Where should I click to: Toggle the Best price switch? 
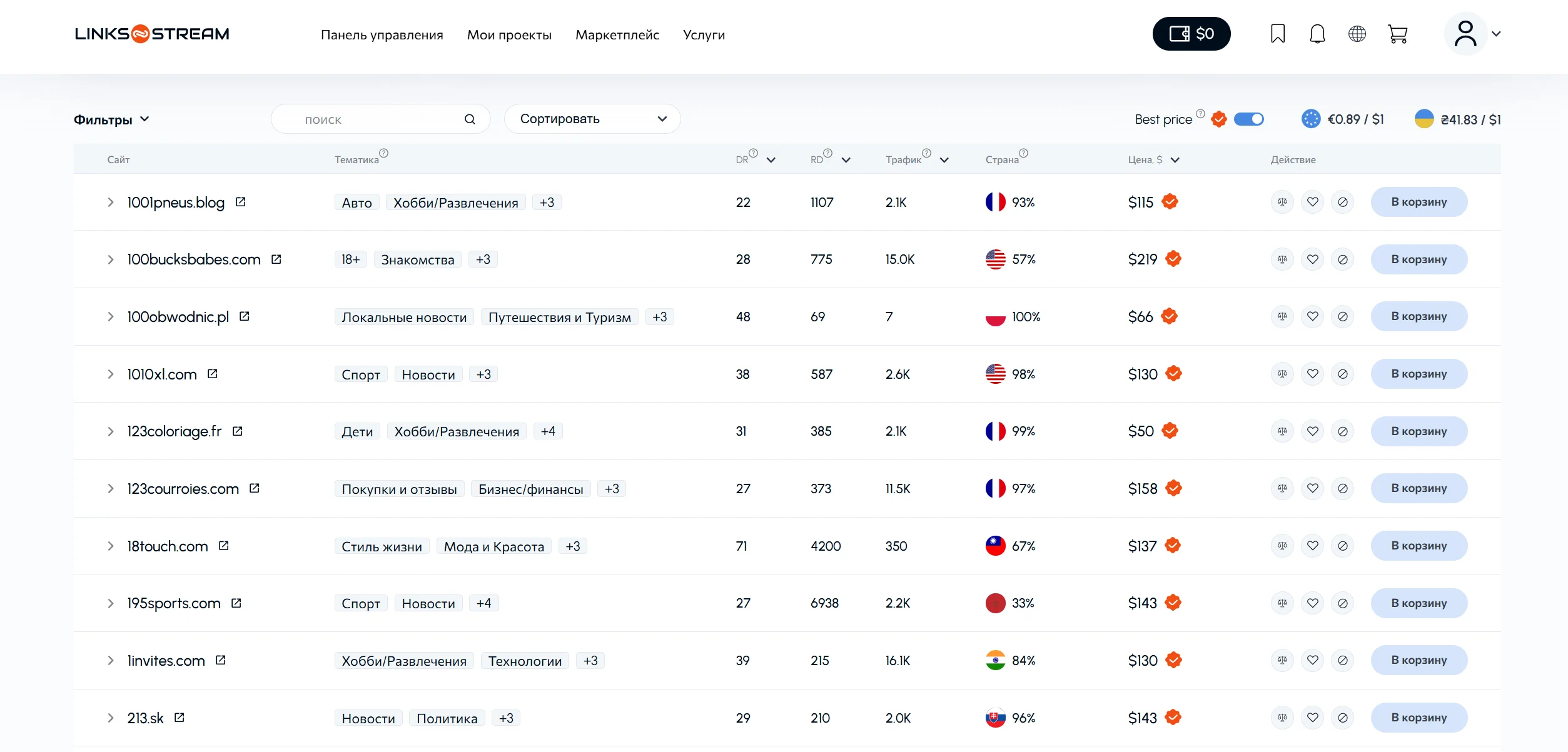pos(1248,119)
